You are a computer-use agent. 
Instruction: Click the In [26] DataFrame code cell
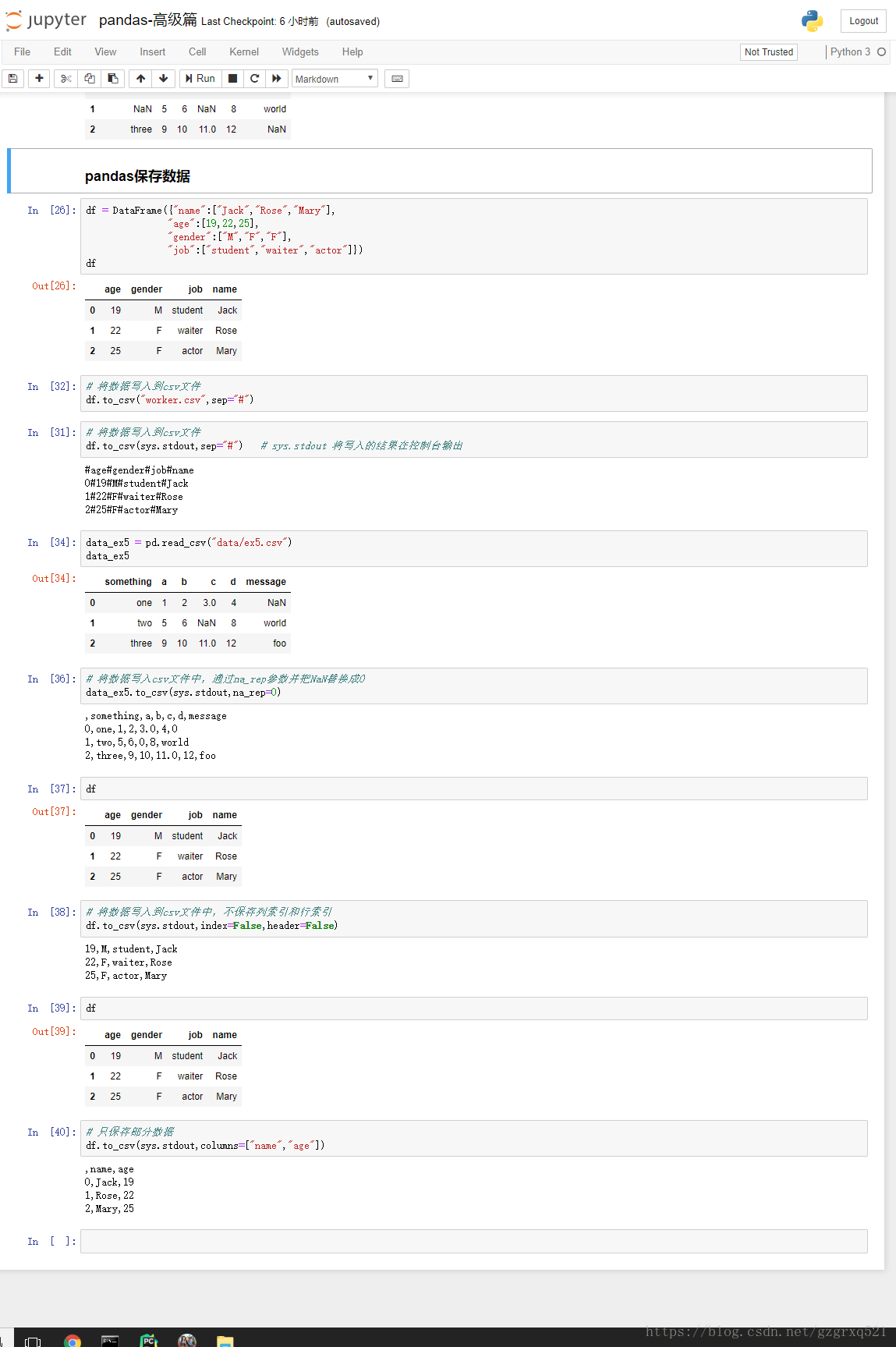coord(474,236)
